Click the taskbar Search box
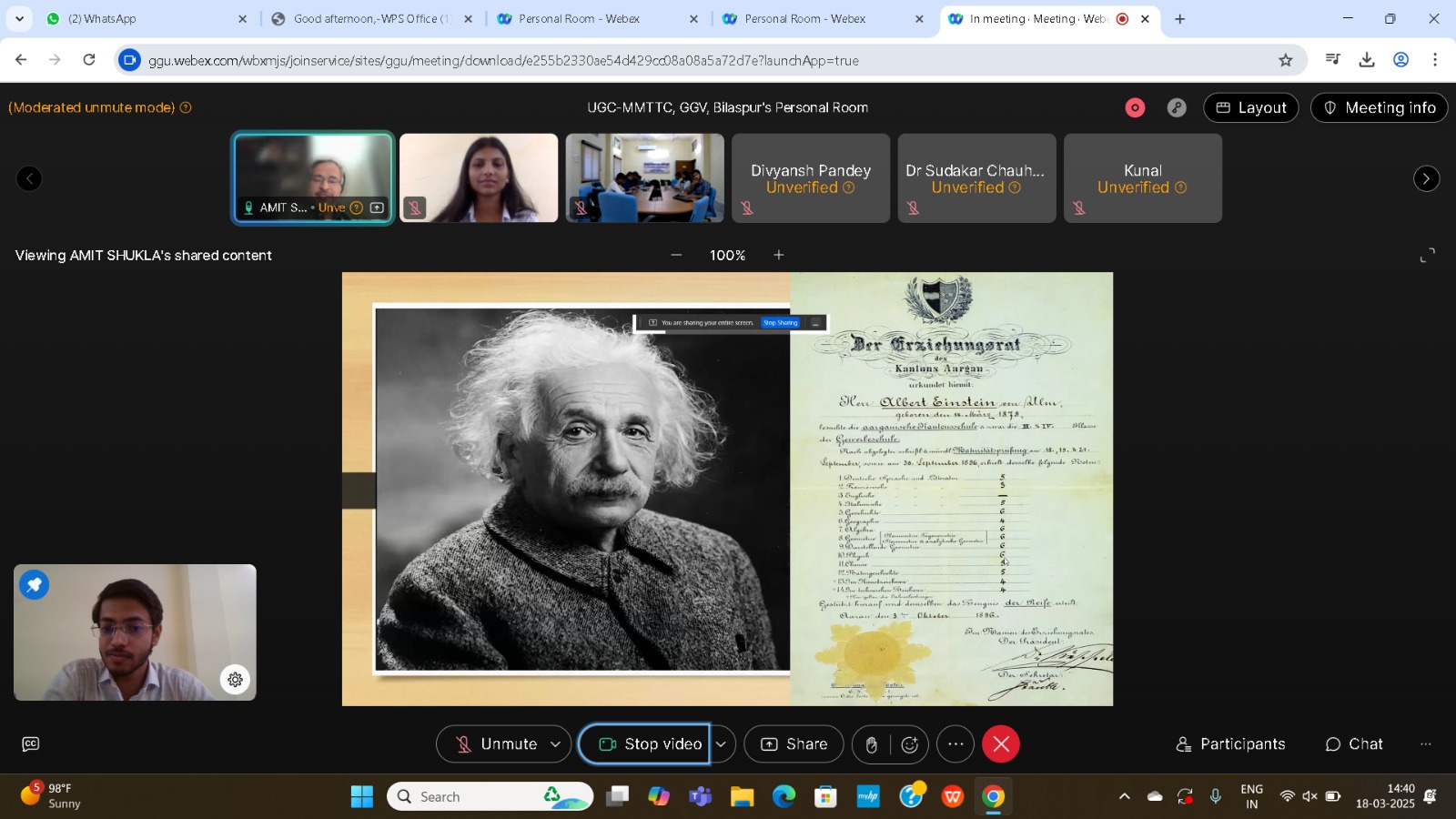Image resolution: width=1456 pixels, height=819 pixels. click(x=490, y=797)
